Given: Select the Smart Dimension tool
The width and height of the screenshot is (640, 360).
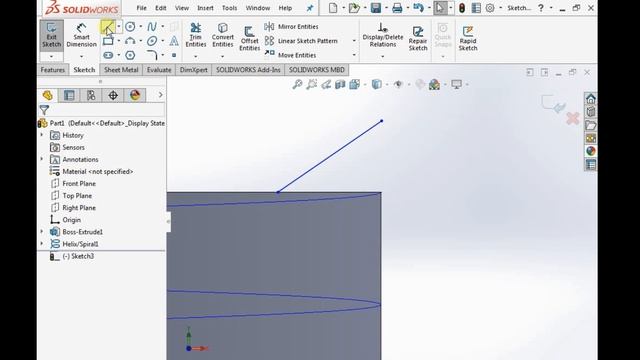Looking at the screenshot, I should click(x=81, y=35).
